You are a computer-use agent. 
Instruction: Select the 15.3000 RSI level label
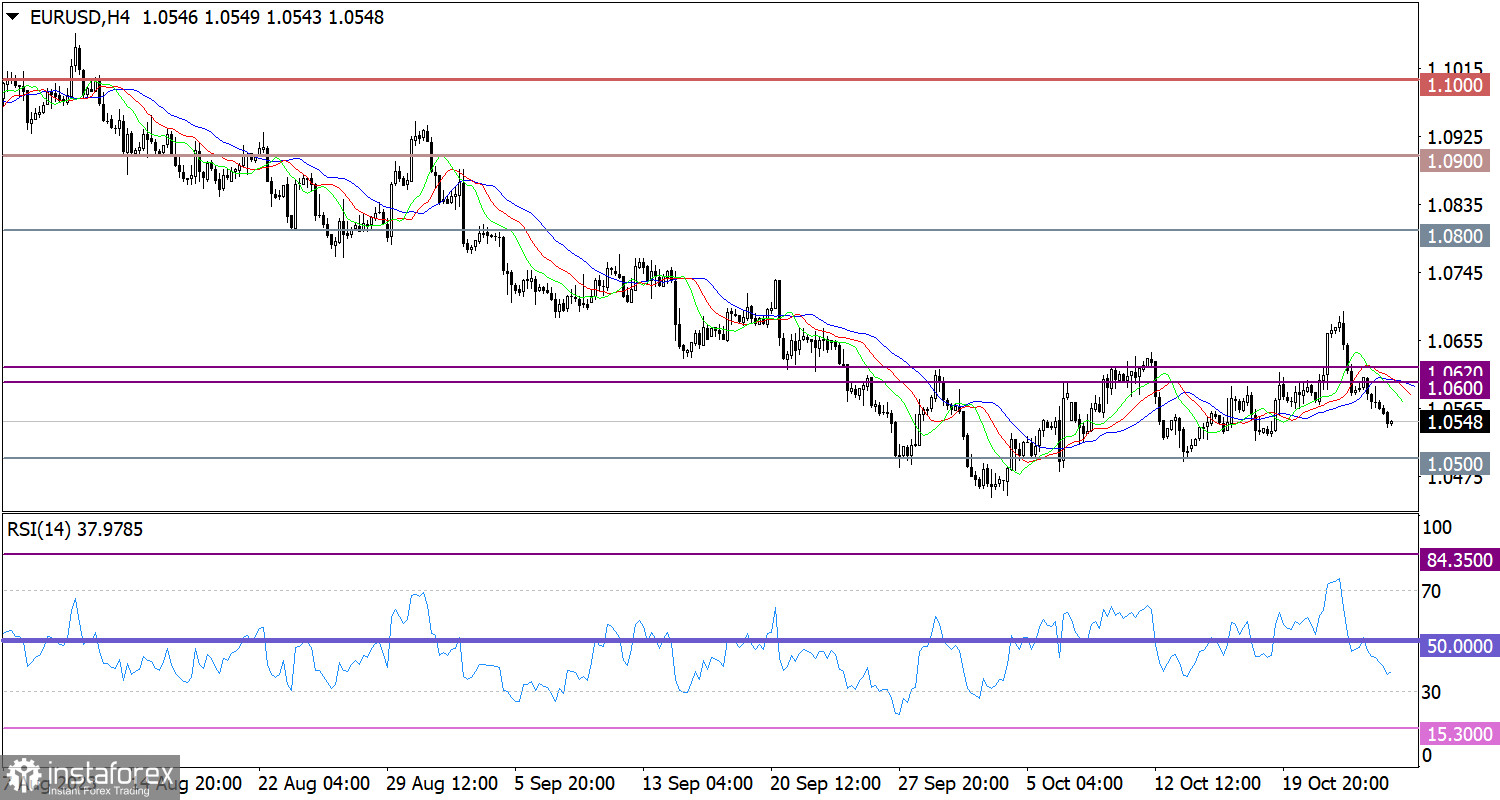tap(1459, 735)
